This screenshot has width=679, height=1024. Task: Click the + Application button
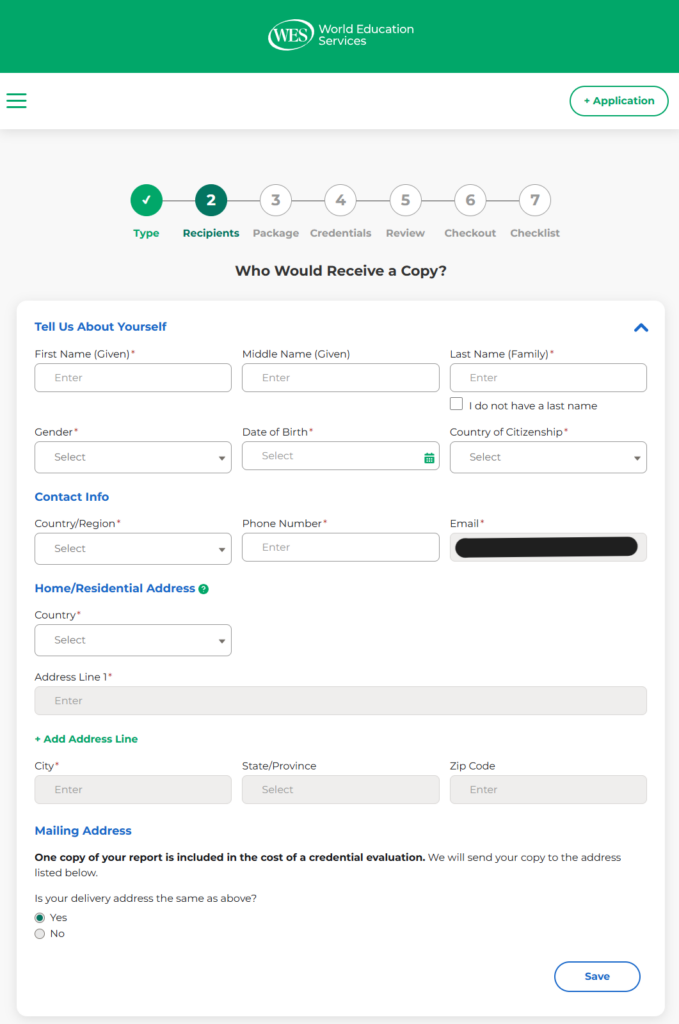tap(618, 101)
